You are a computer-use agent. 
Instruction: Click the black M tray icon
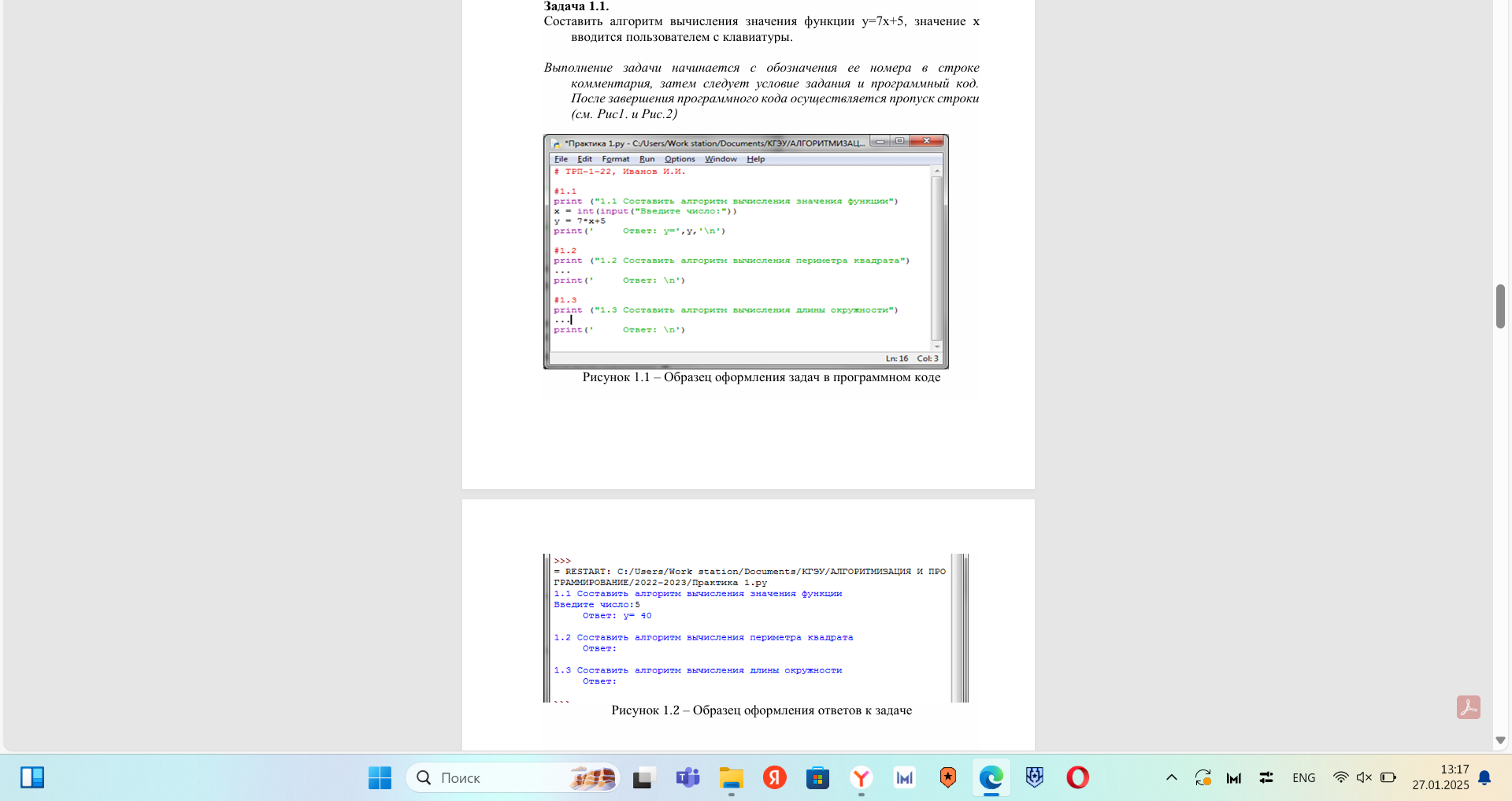1234,778
